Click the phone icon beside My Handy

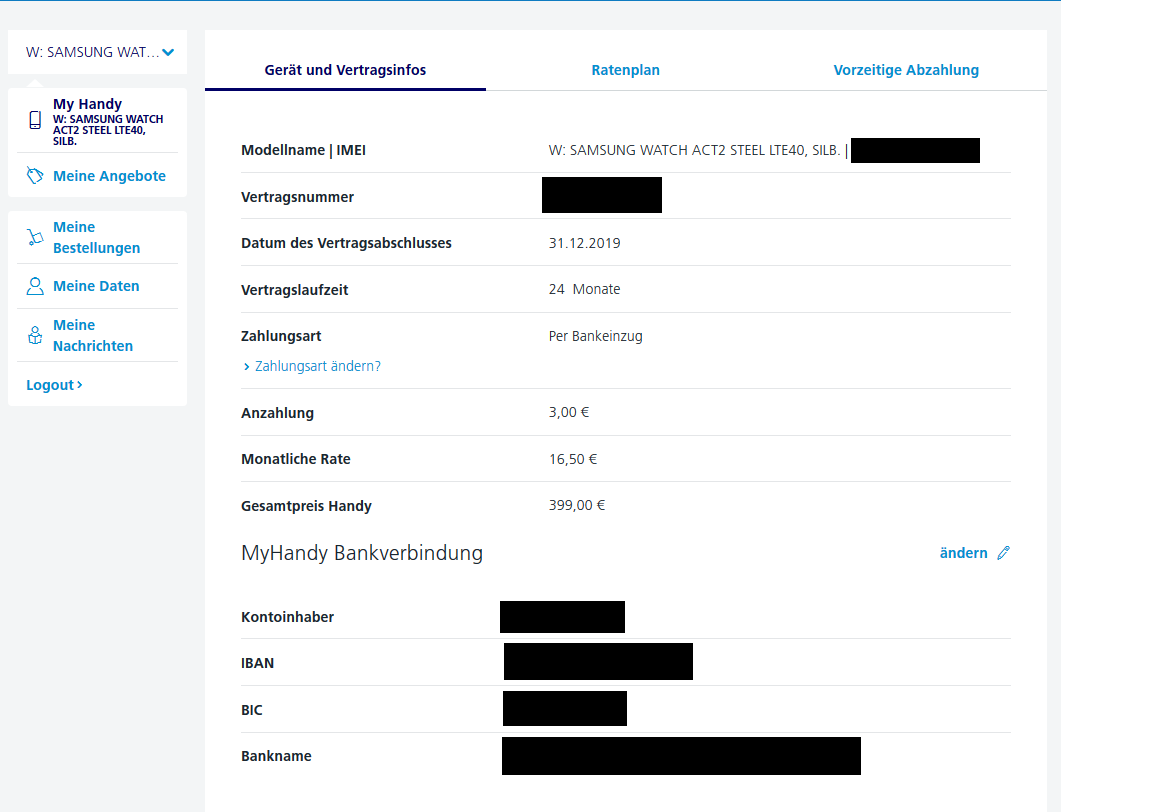coord(35,120)
